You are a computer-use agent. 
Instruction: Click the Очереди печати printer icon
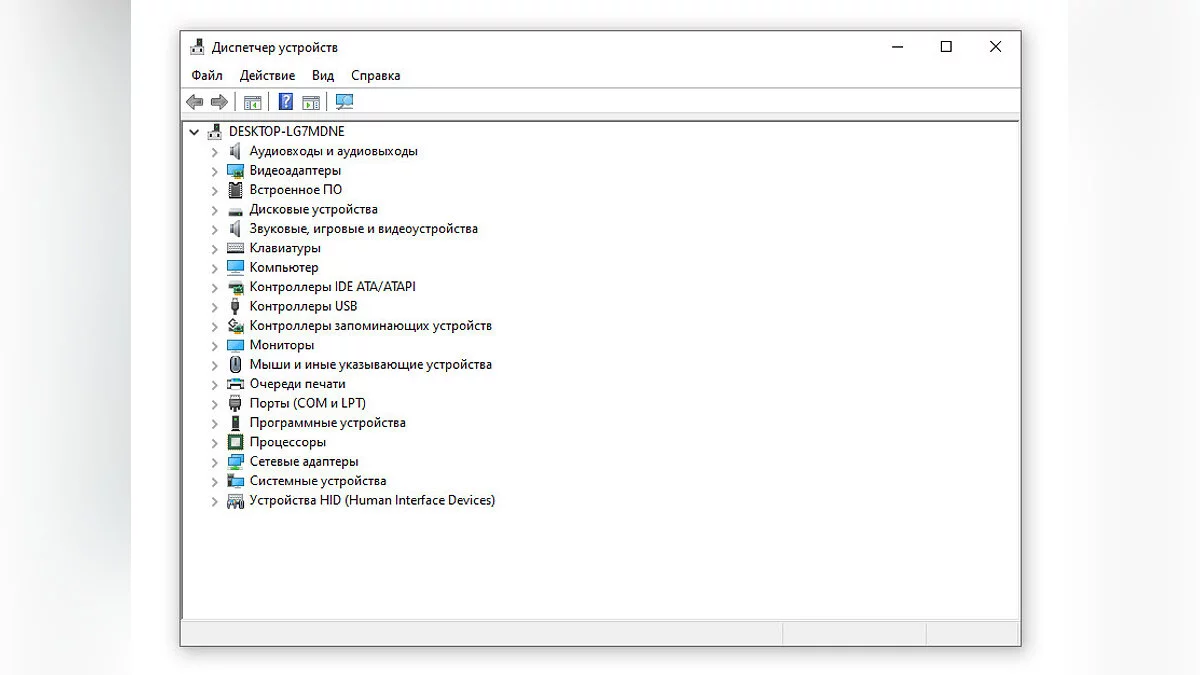[235, 384]
